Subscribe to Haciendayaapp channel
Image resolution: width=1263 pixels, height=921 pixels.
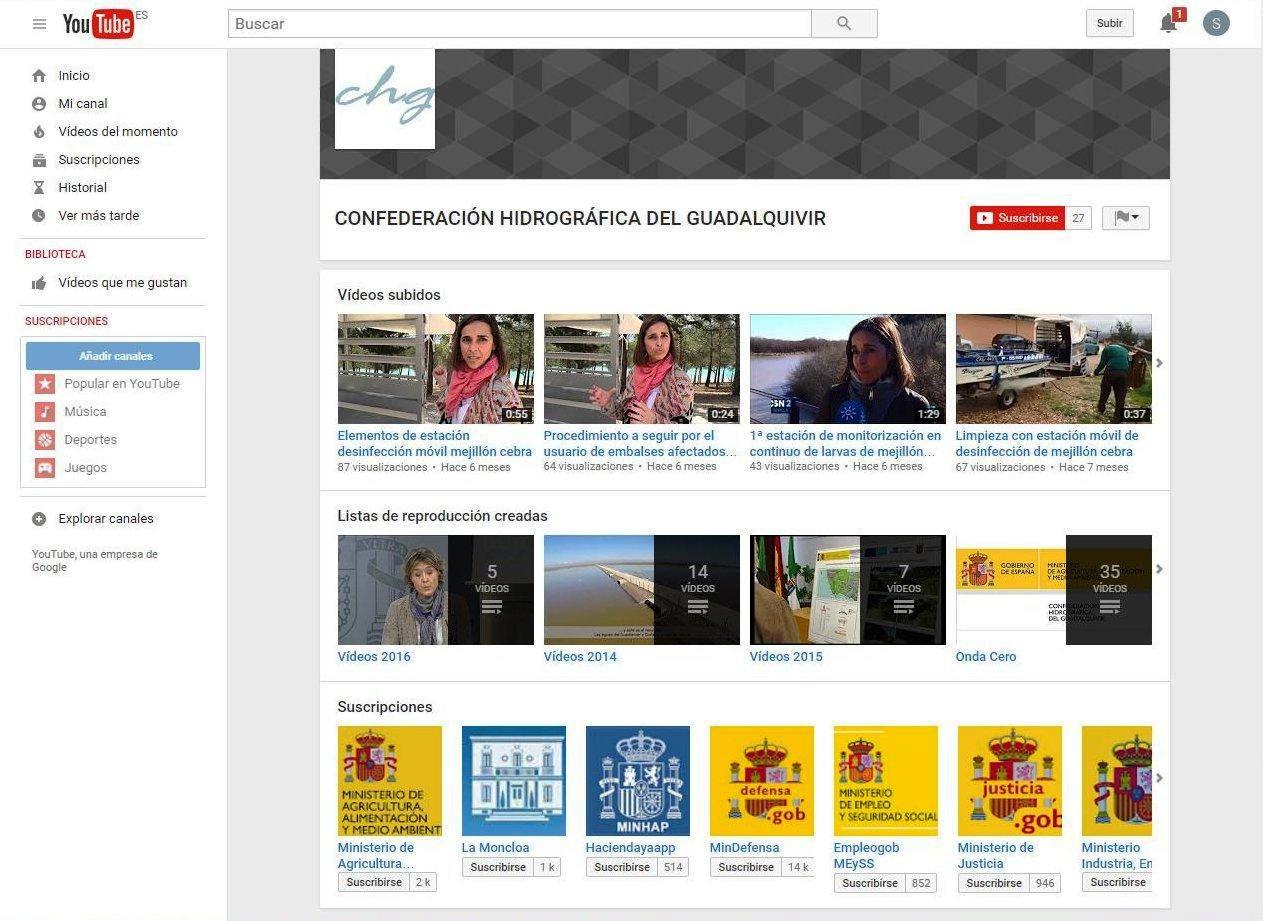[623, 867]
